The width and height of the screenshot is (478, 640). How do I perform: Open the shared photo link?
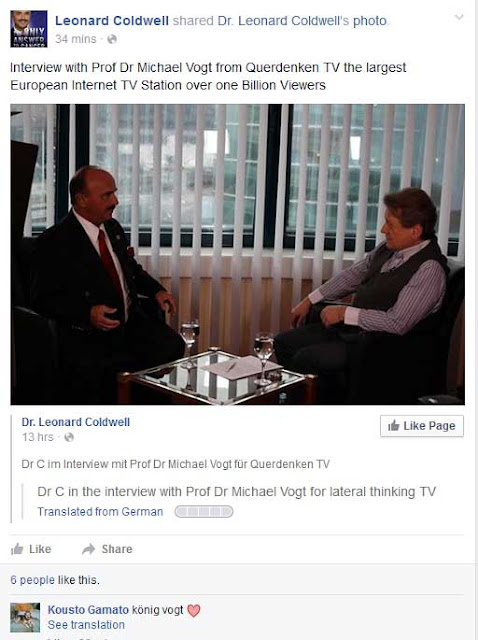369,21
